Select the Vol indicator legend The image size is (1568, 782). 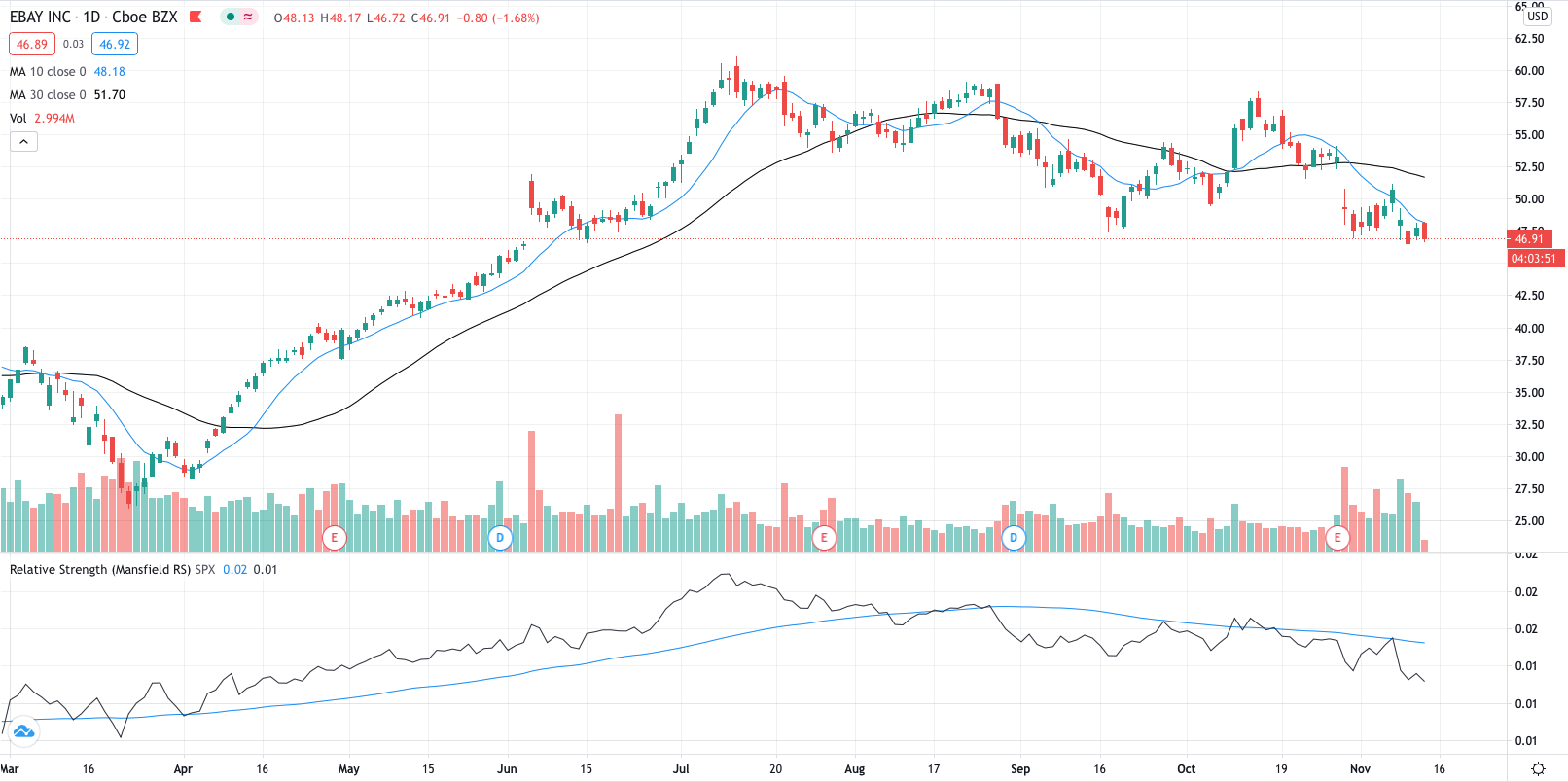[18, 118]
